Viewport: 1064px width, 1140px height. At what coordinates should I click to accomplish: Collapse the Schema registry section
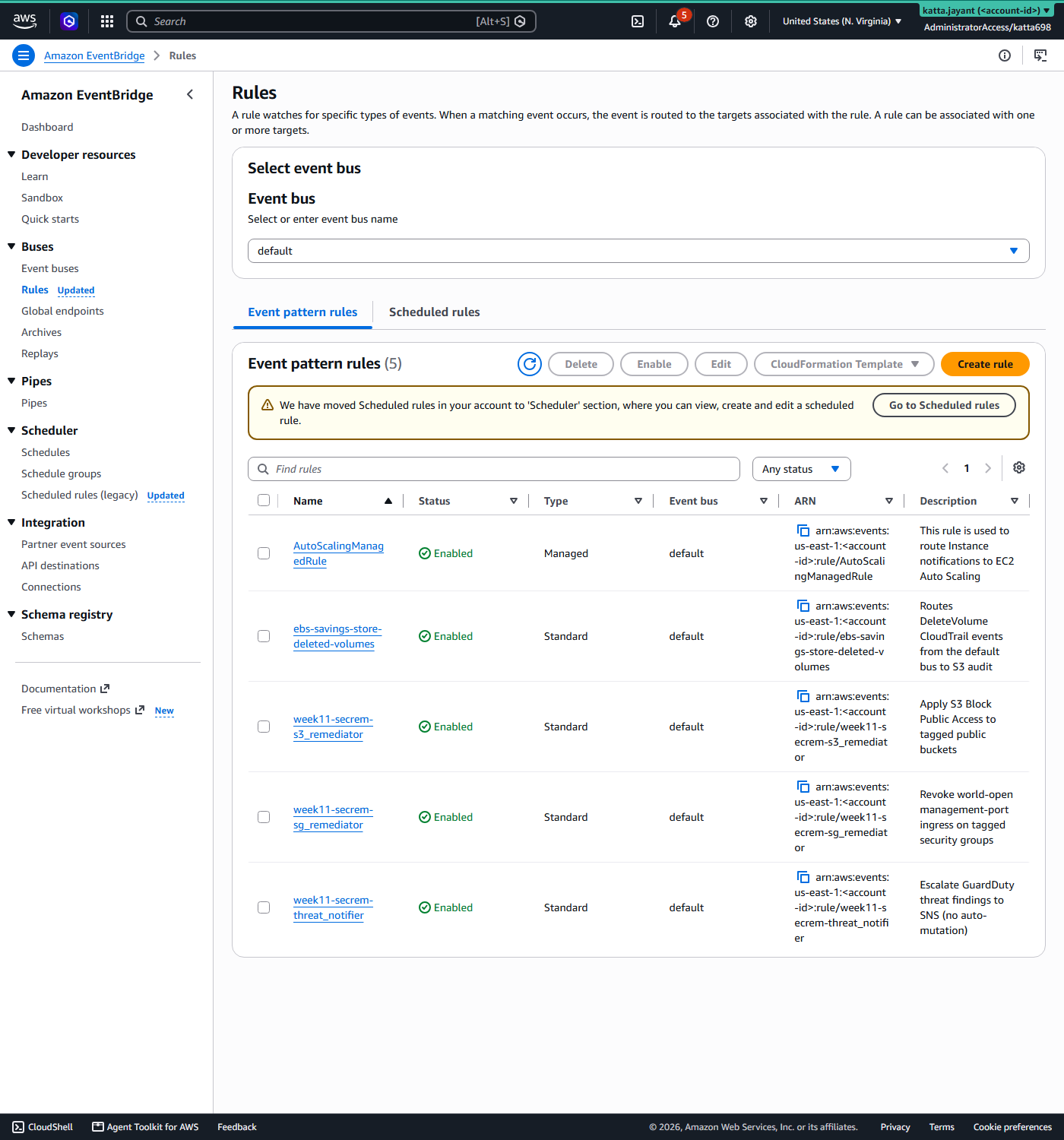click(11, 614)
